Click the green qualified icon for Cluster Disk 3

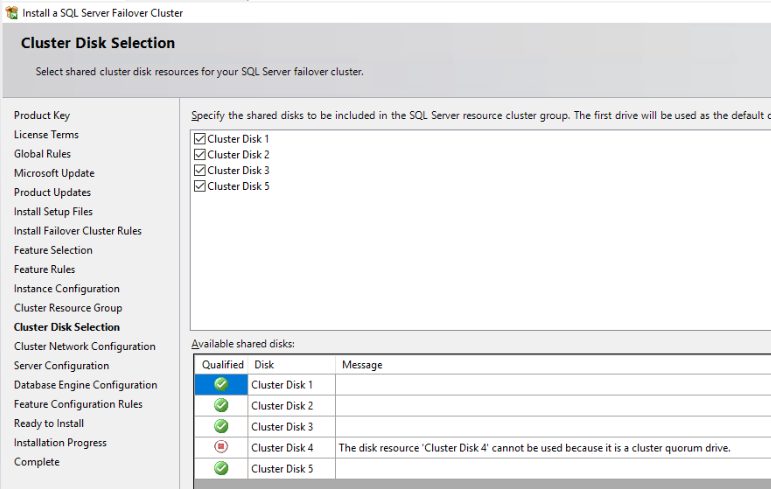coord(221,426)
